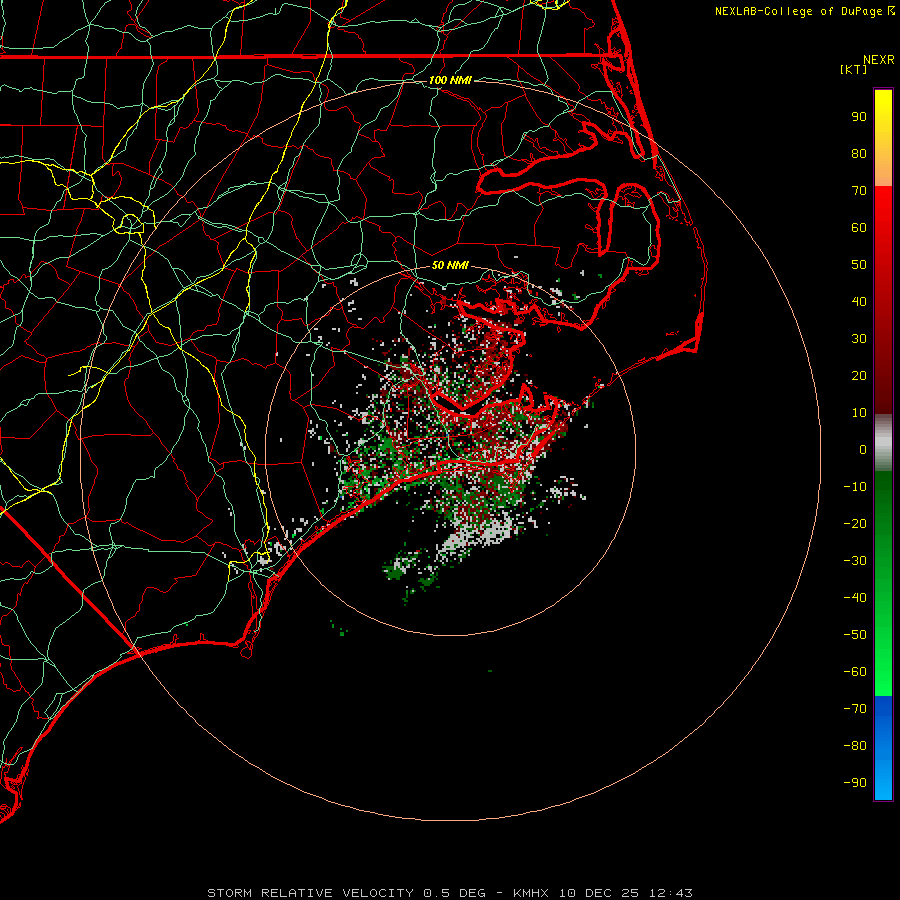Click the -80 value on the velocity scale
Screen dimensions: 900x900
coord(855,746)
